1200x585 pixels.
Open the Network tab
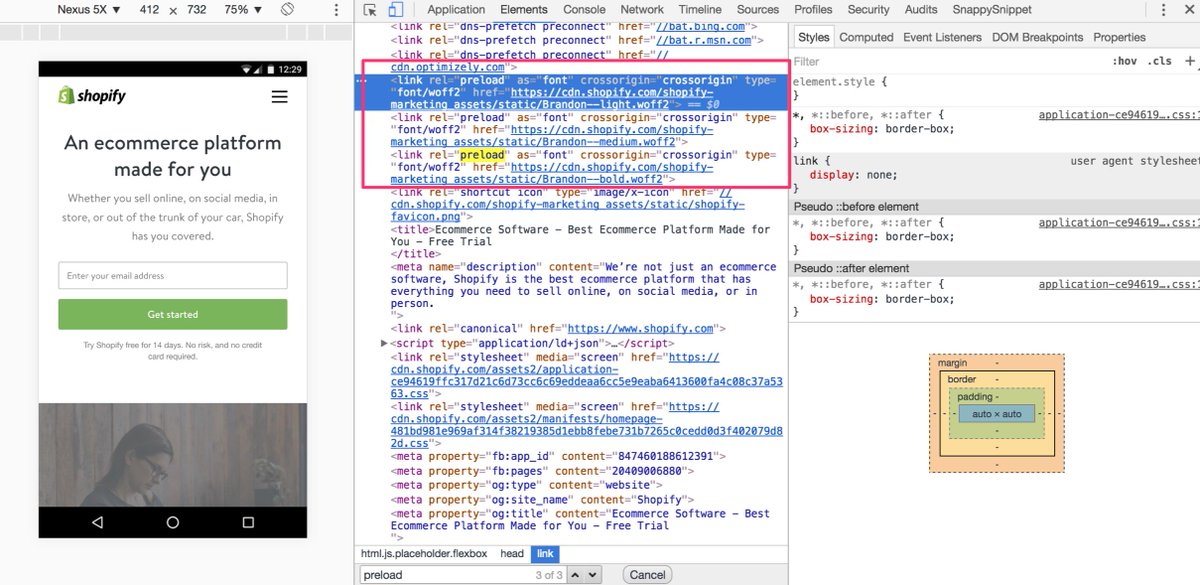[642, 9]
